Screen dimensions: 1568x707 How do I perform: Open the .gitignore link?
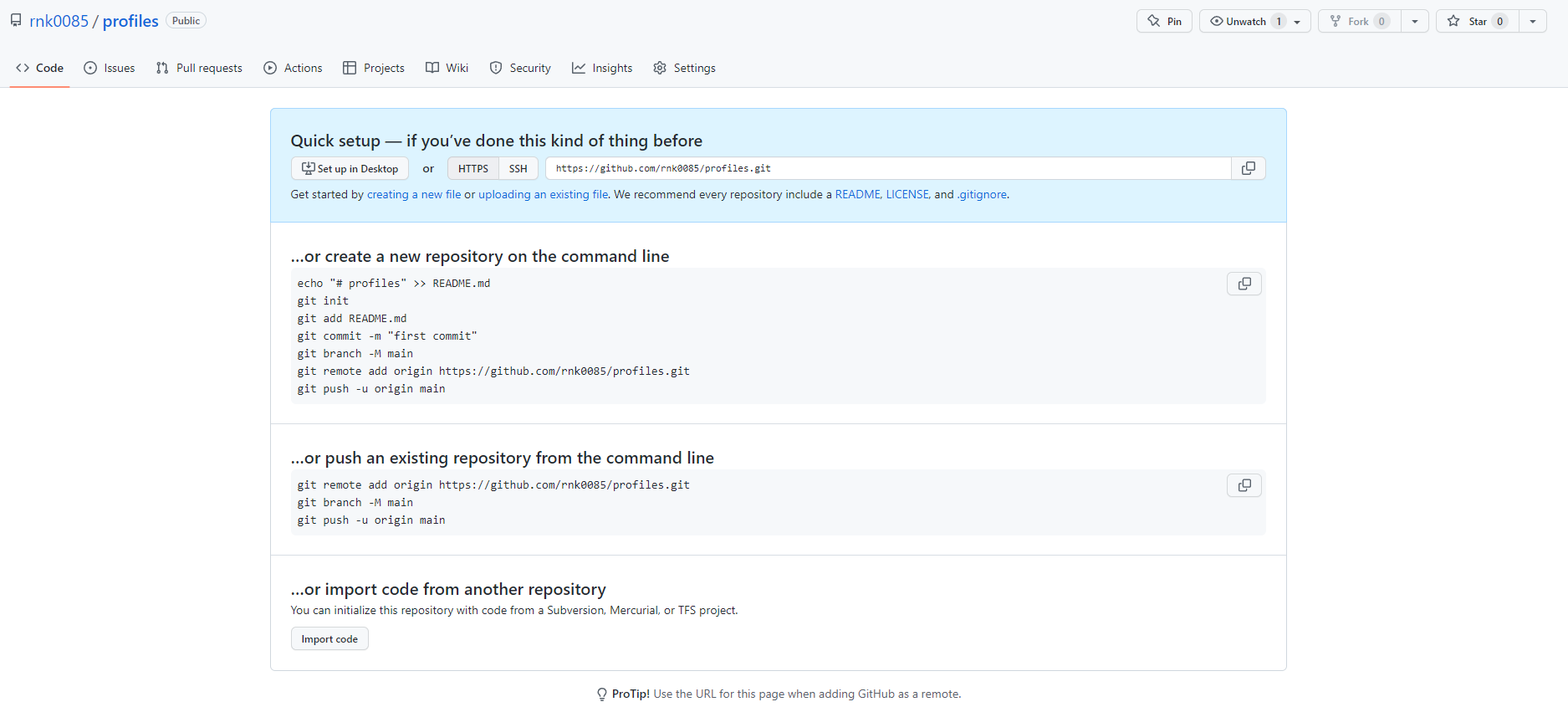point(982,194)
